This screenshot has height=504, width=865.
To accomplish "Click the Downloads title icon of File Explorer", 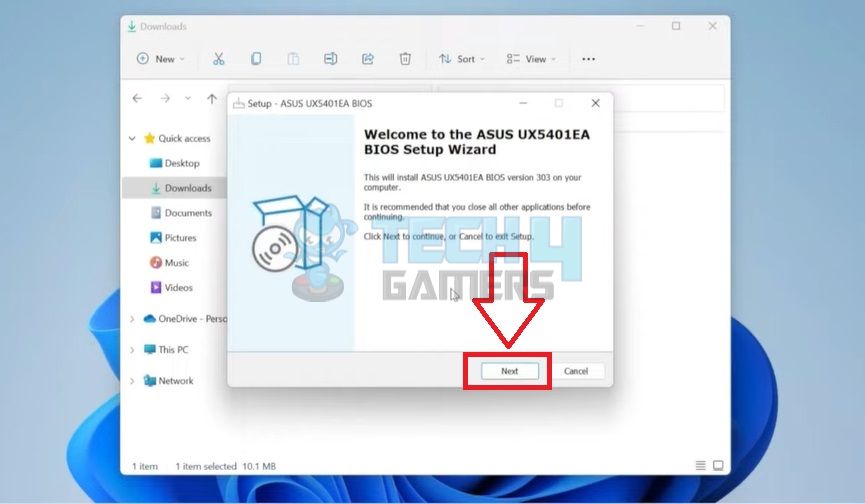I will [x=132, y=26].
